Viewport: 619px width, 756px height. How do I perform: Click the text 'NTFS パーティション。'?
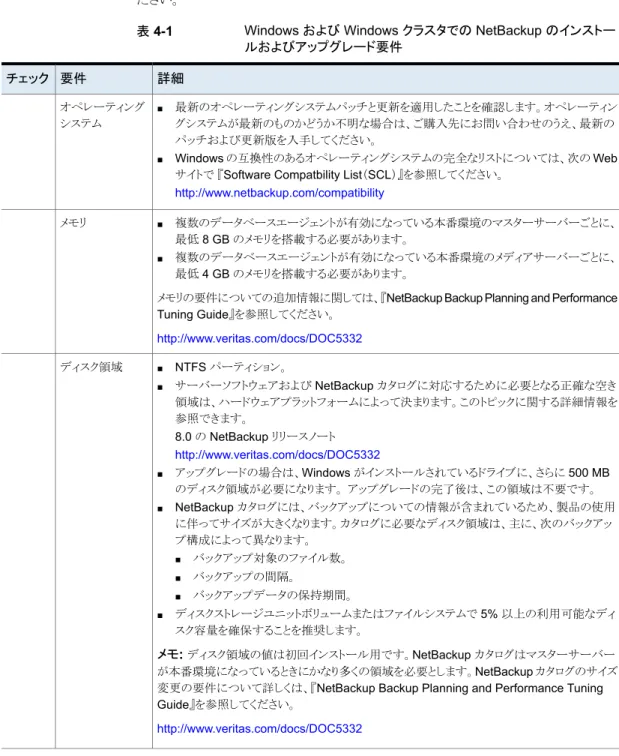pyautogui.click(x=231, y=367)
